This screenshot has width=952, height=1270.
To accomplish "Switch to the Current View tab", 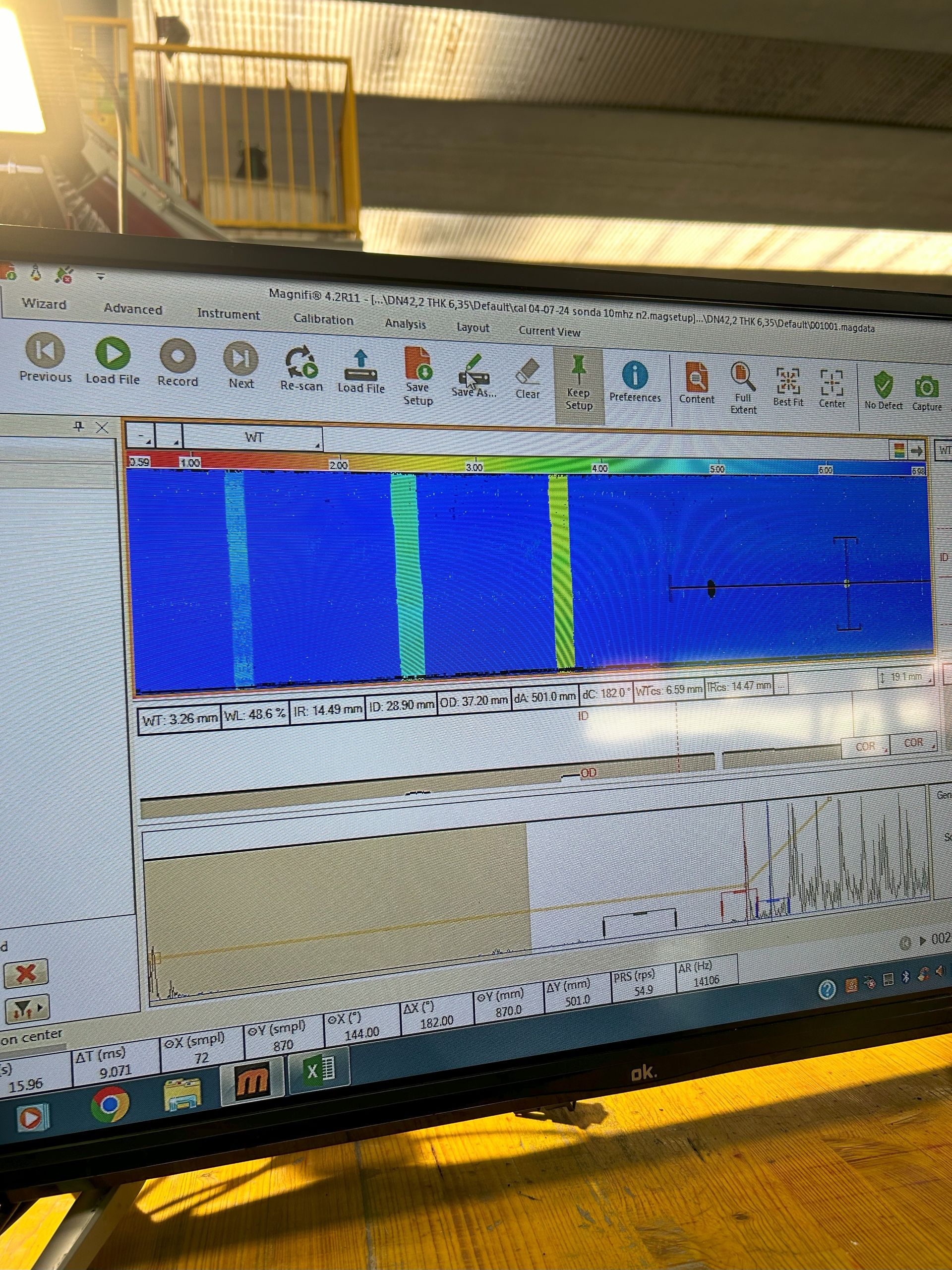I will (x=549, y=331).
